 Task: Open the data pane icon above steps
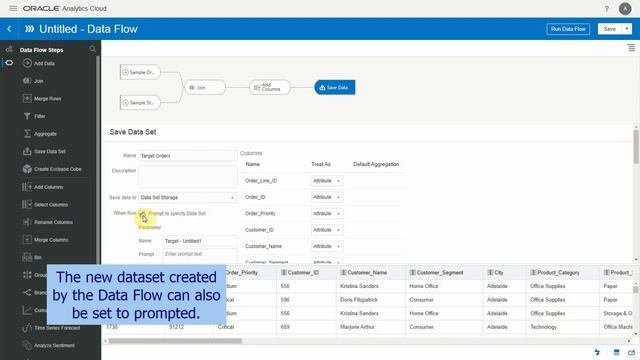point(9,49)
